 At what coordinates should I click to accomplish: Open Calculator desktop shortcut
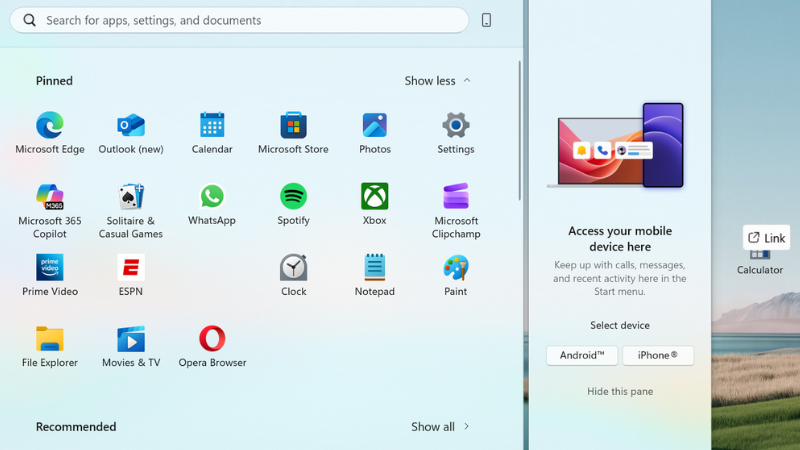click(760, 262)
